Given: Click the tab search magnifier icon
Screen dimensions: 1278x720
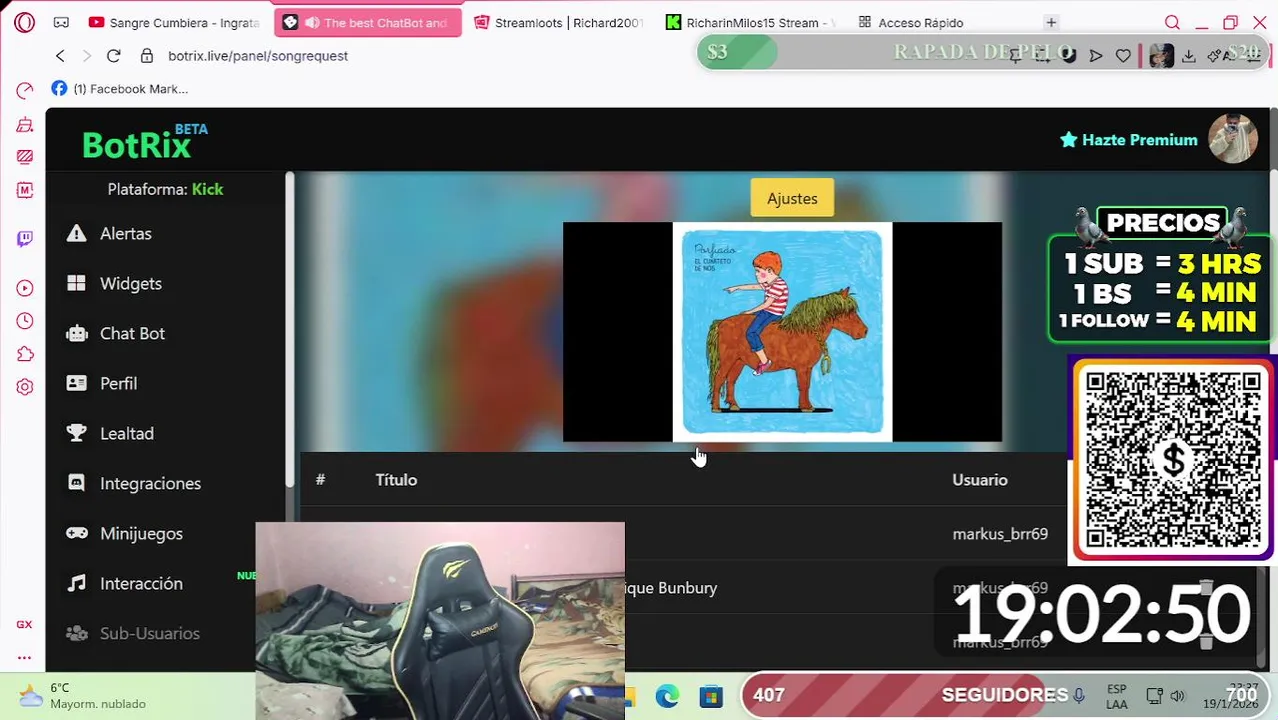Looking at the screenshot, I should point(1172,22).
